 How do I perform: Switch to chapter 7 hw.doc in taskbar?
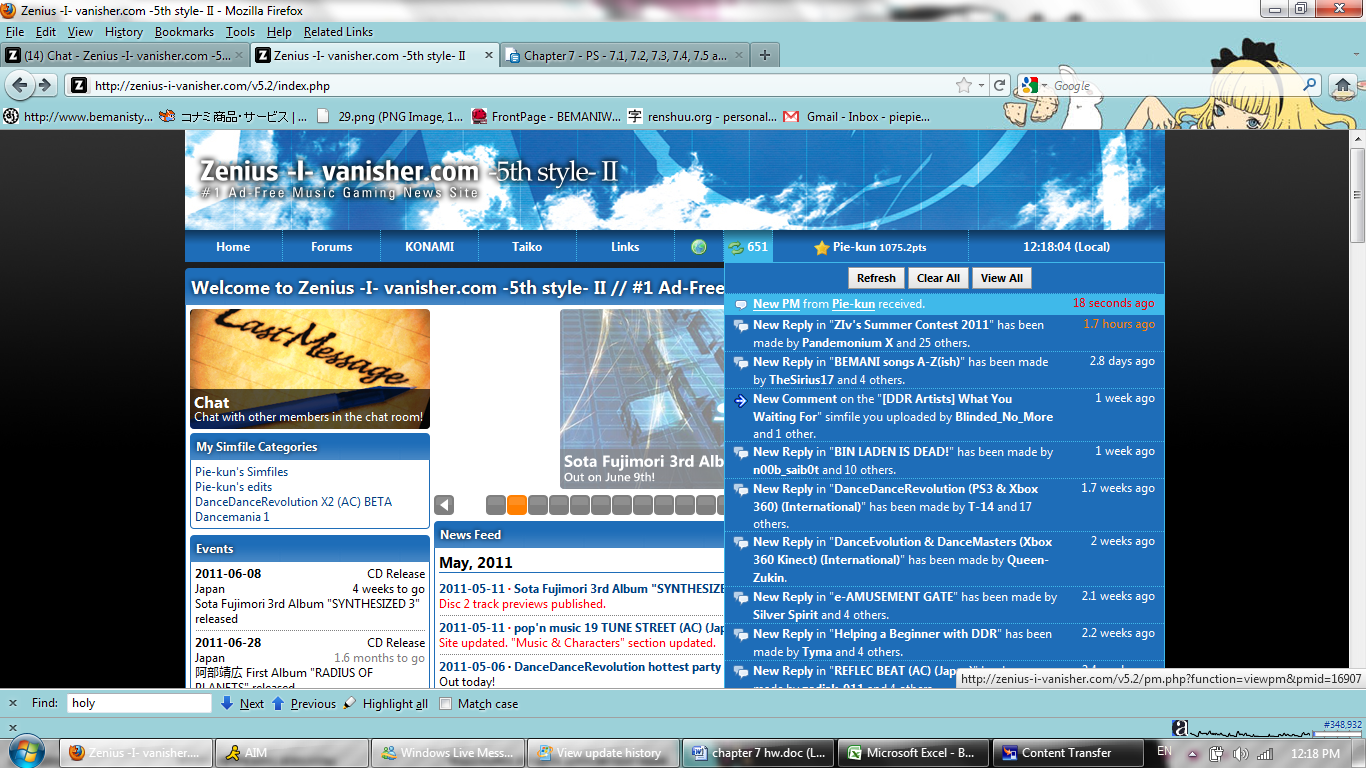coord(758,753)
